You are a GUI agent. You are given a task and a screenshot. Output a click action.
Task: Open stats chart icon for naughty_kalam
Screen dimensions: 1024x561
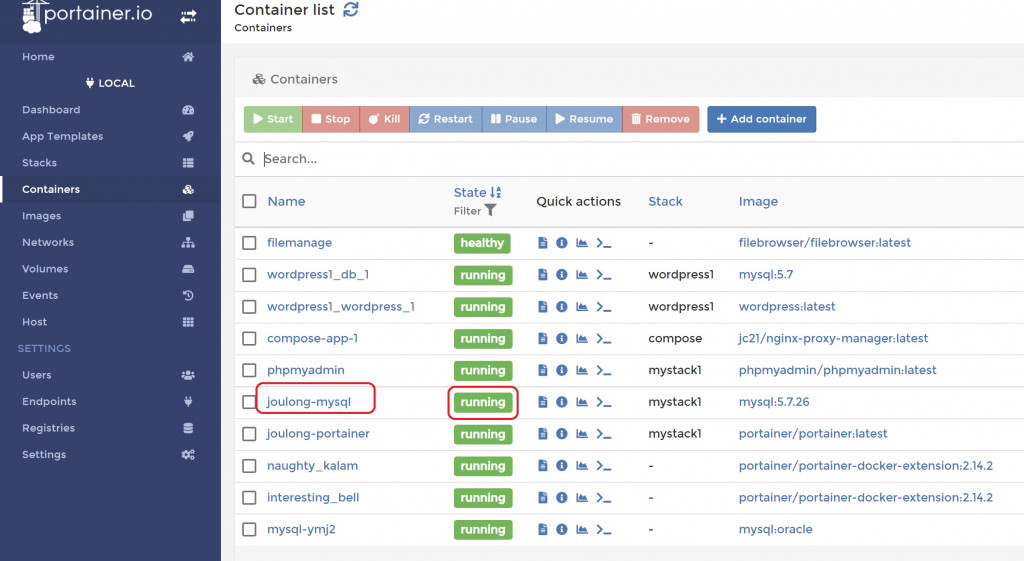click(x=582, y=466)
